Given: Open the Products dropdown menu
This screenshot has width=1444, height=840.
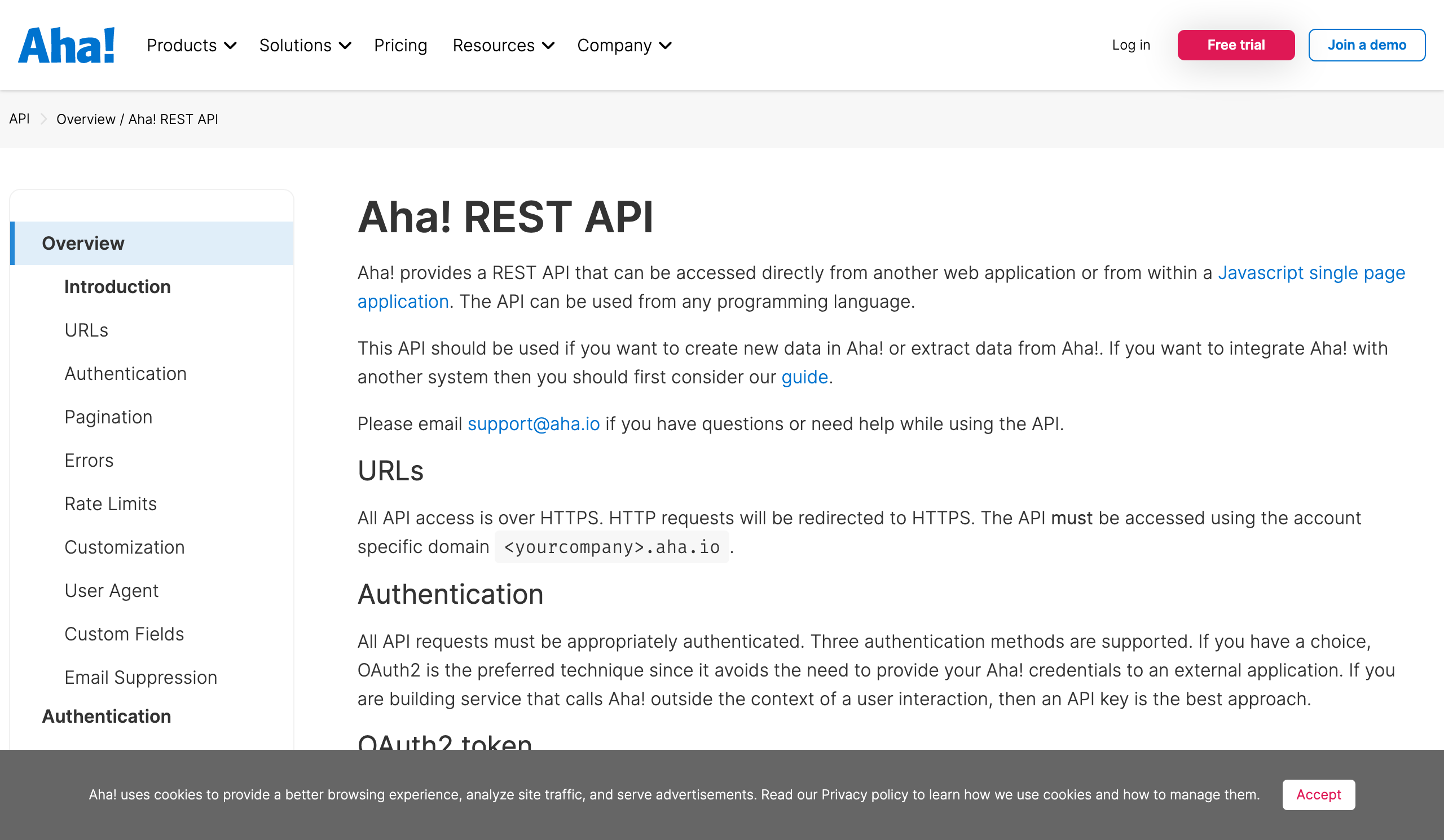Looking at the screenshot, I should pyautogui.click(x=191, y=45).
